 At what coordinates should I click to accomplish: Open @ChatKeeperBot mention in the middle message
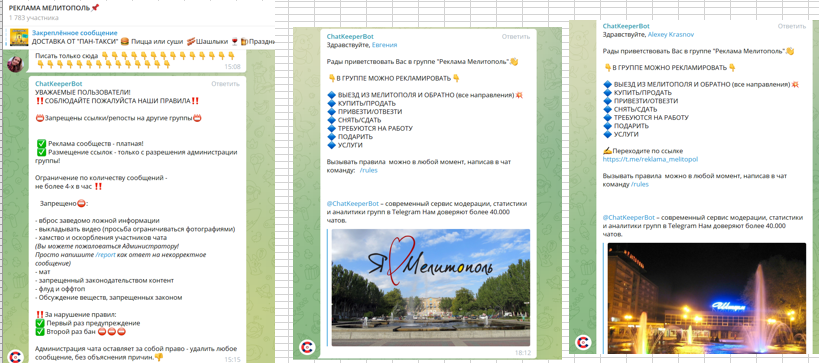pyautogui.click(x=352, y=204)
